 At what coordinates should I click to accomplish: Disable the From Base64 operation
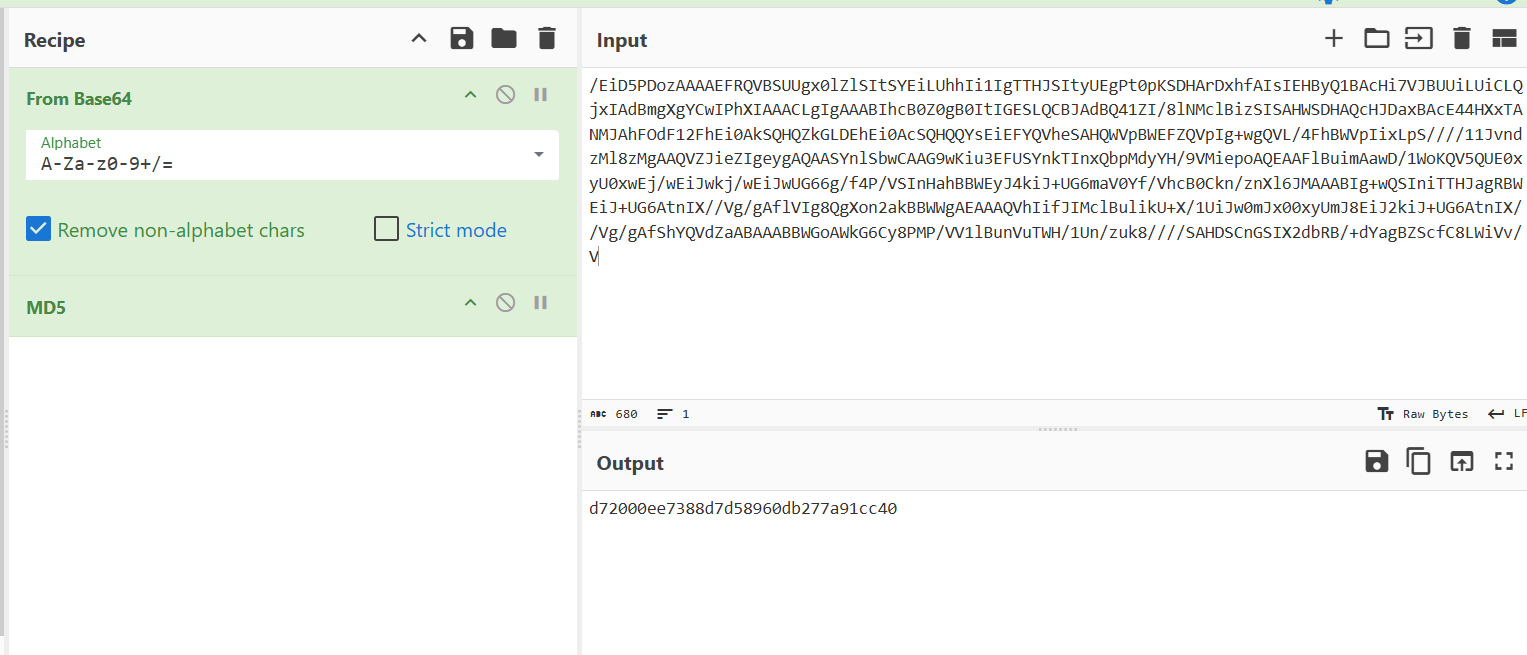pos(506,95)
